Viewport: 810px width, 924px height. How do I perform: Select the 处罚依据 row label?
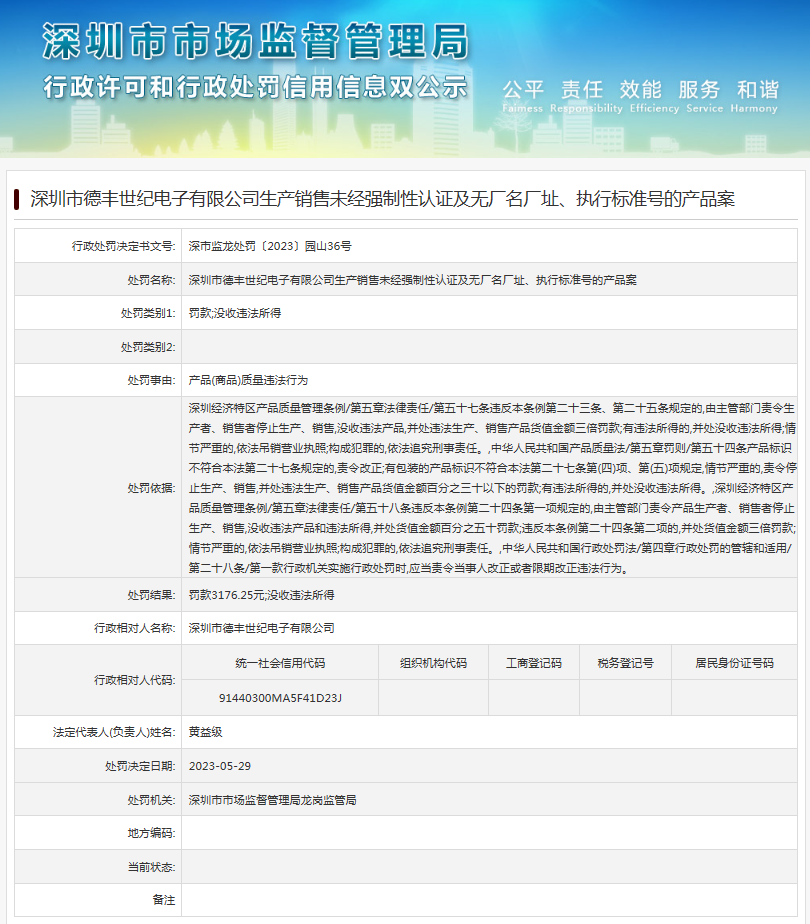[151, 488]
